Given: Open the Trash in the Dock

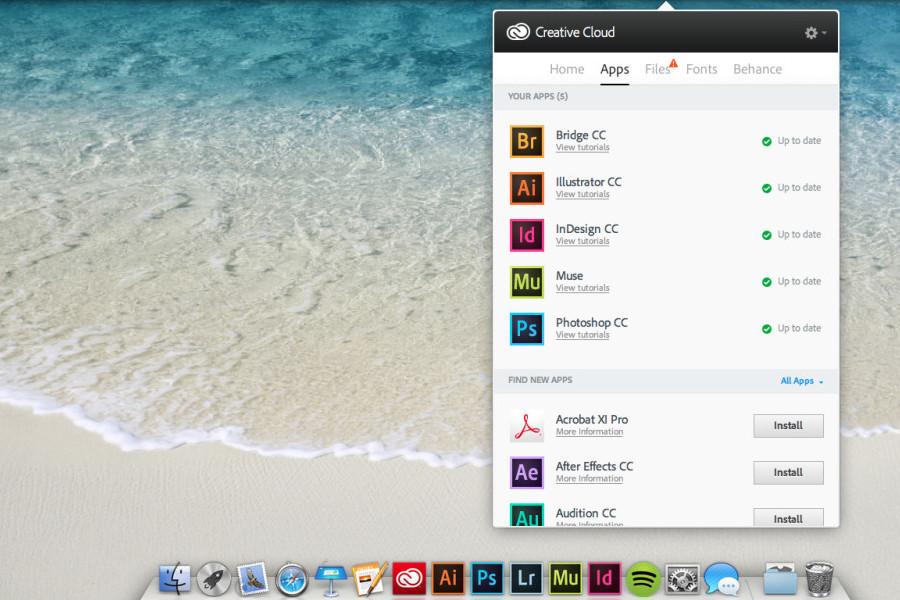Looking at the screenshot, I should tap(819, 578).
